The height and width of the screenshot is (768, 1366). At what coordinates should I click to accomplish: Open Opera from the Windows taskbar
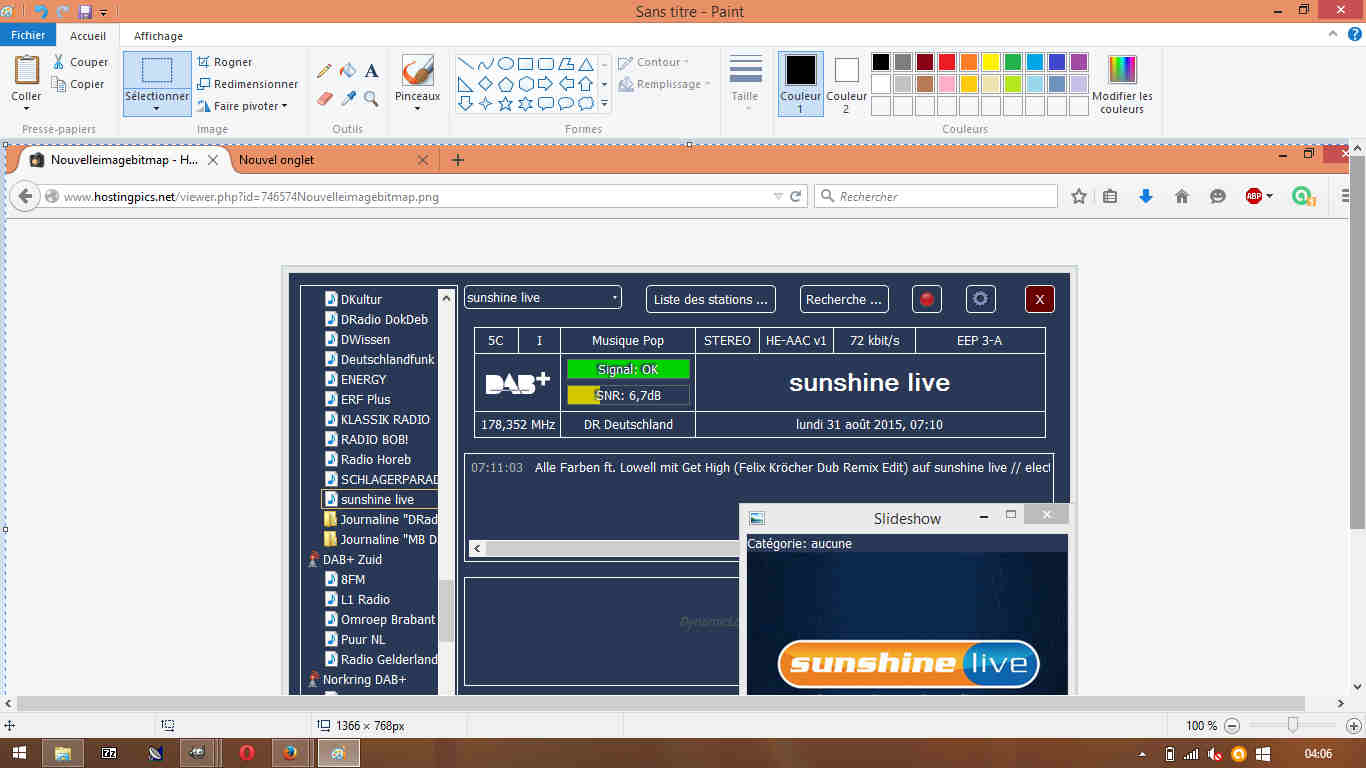246,753
